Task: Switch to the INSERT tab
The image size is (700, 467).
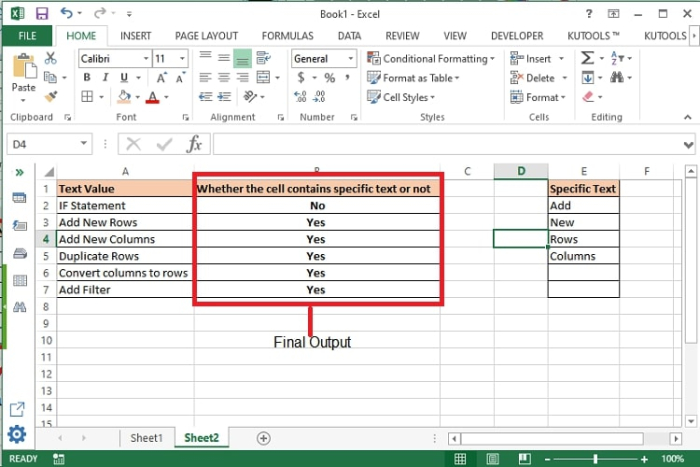Action: [136, 36]
